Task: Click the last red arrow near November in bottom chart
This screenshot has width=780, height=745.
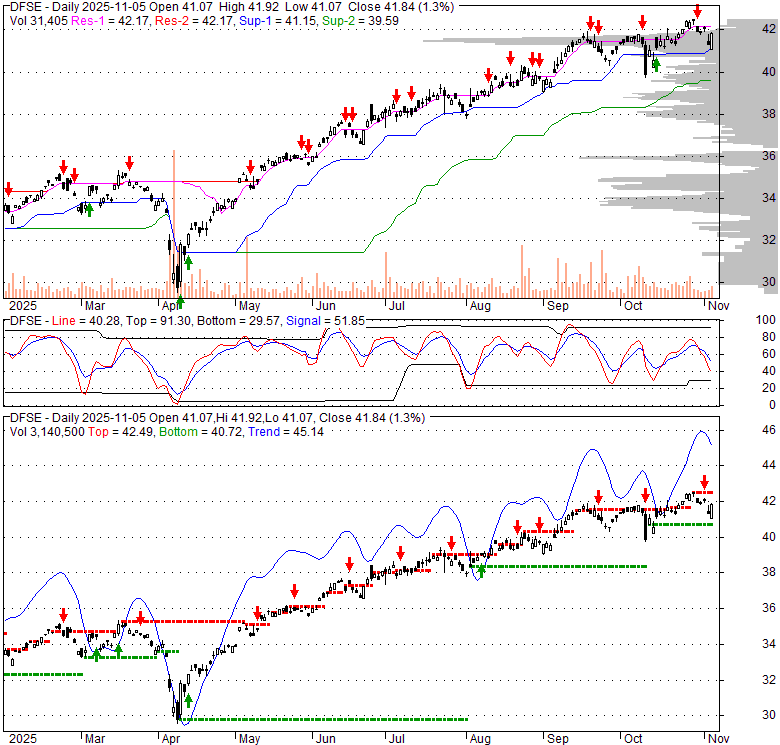Action: [703, 481]
